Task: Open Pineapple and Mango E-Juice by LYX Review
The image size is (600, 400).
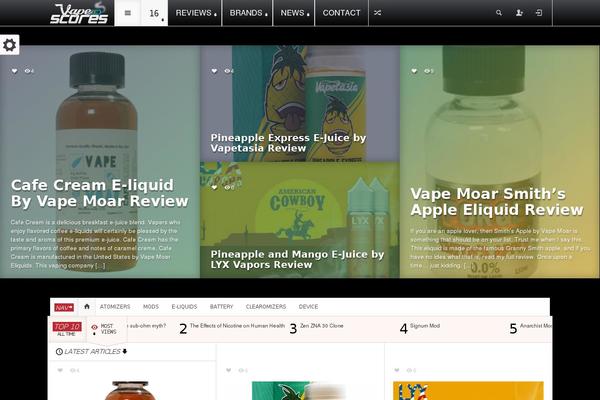Action: [x=297, y=259]
